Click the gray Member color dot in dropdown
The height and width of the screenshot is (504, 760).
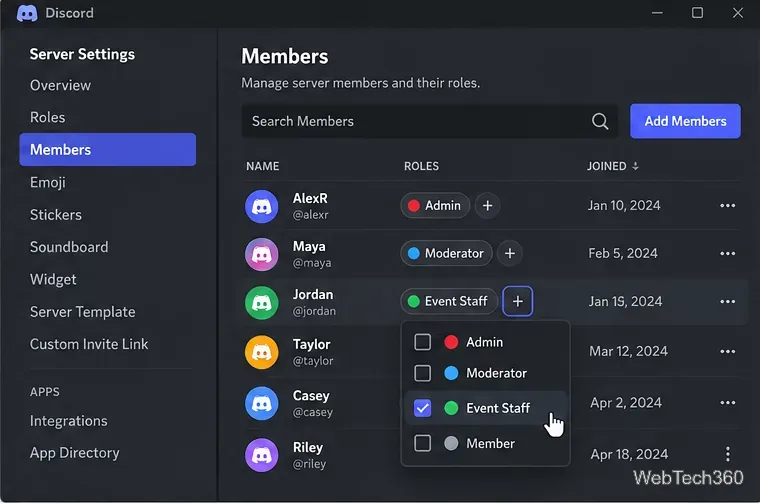point(451,443)
